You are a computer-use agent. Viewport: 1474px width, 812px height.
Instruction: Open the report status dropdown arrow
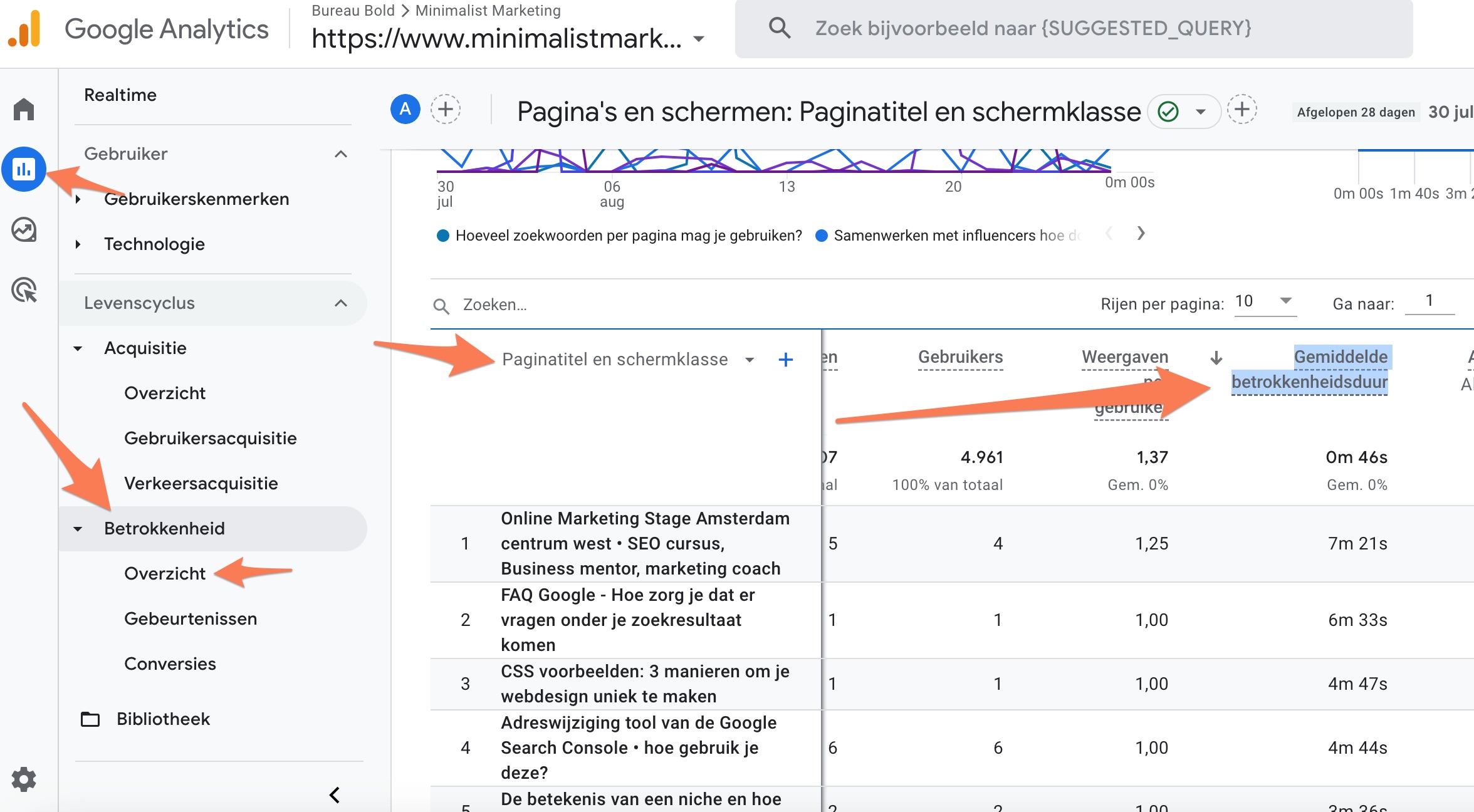(1201, 112)
